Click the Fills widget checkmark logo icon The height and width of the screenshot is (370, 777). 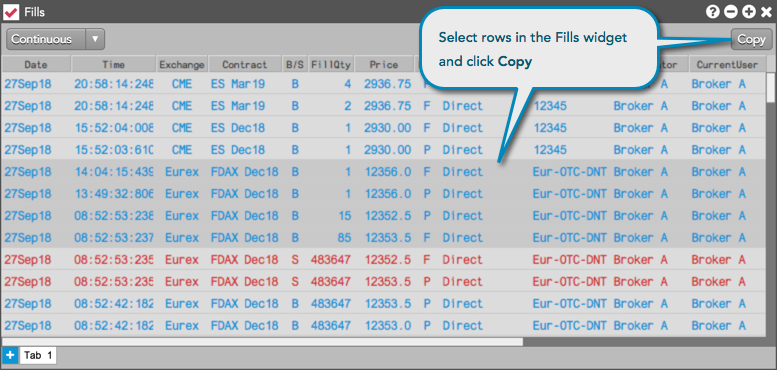(11, 11)
